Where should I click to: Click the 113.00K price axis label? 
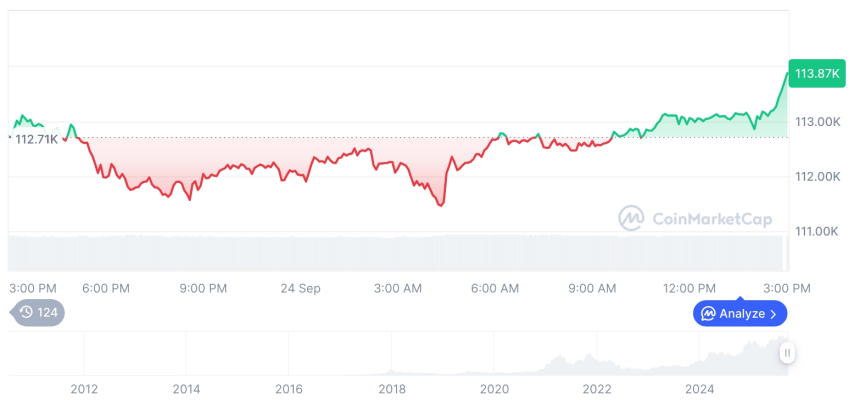(816, 122)
